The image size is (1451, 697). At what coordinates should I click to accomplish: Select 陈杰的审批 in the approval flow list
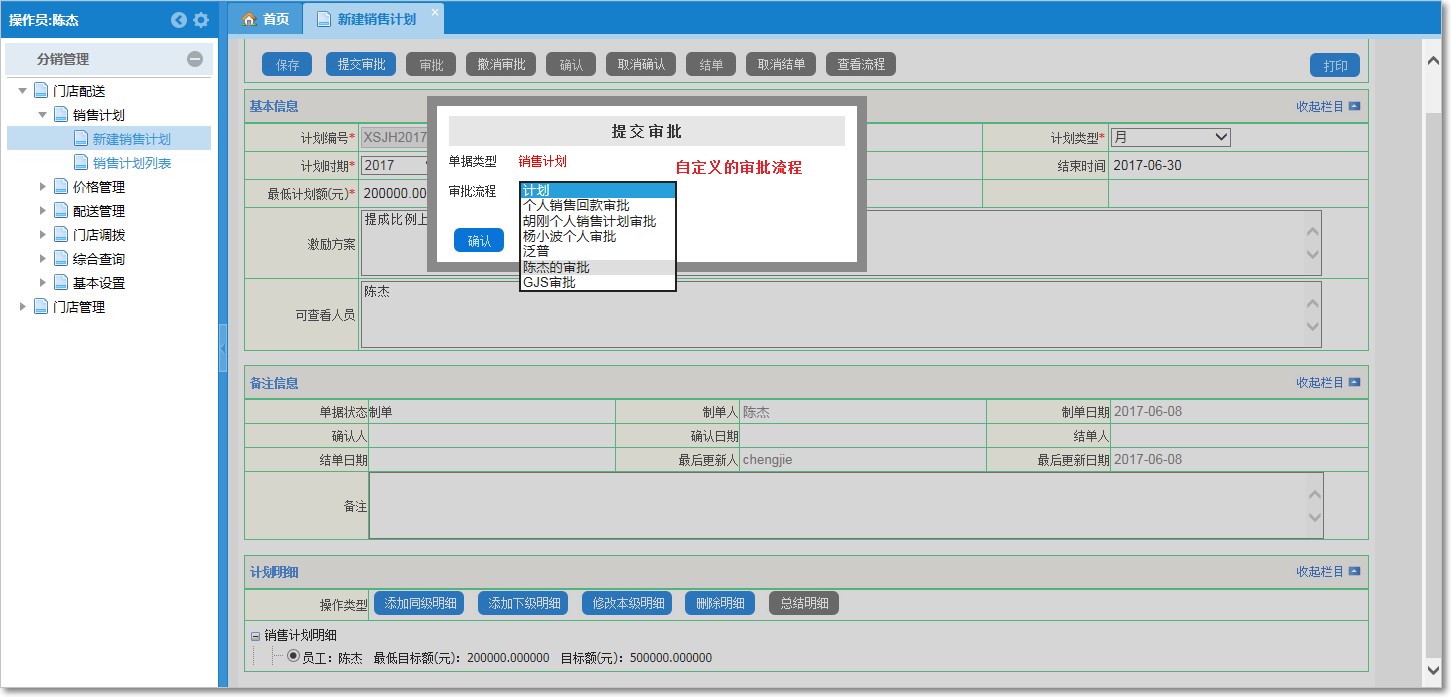click(x=556, y=266)
